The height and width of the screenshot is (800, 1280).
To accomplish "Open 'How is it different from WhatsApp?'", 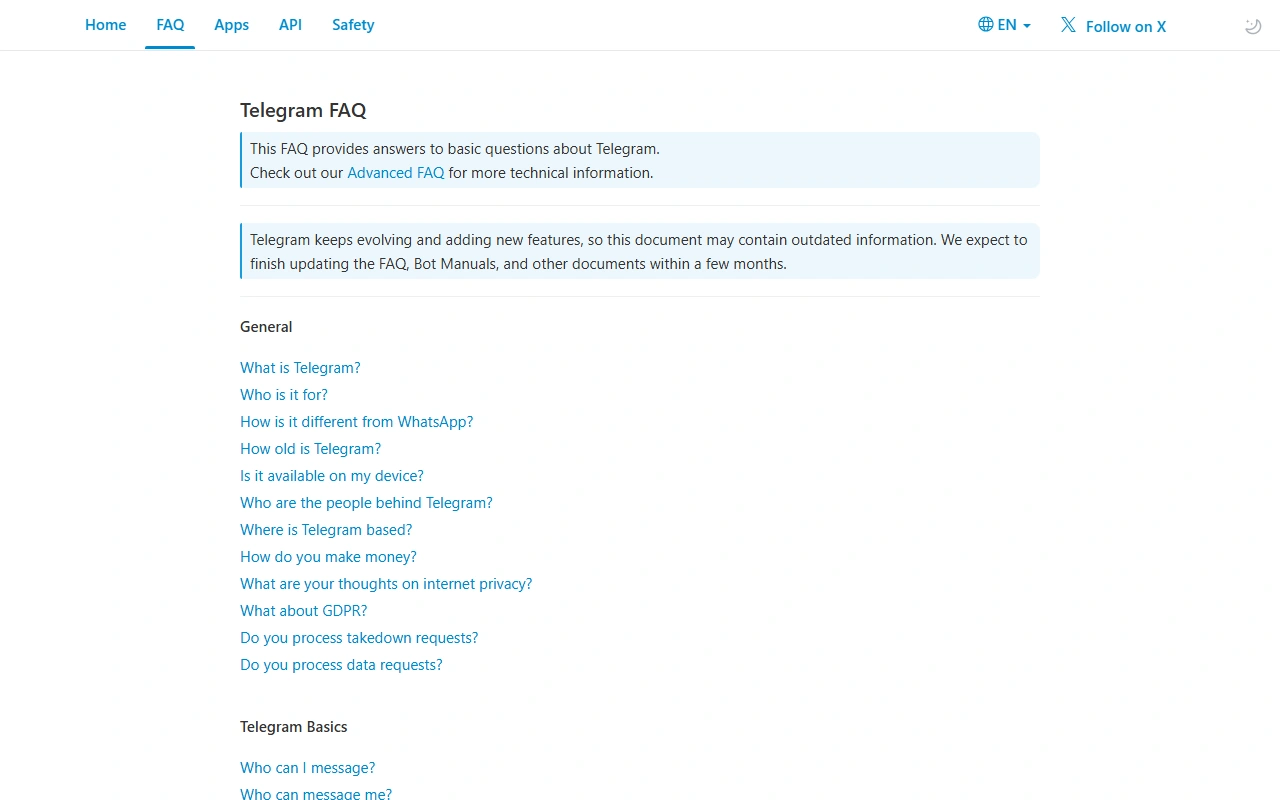I will (x=357, y=422).
